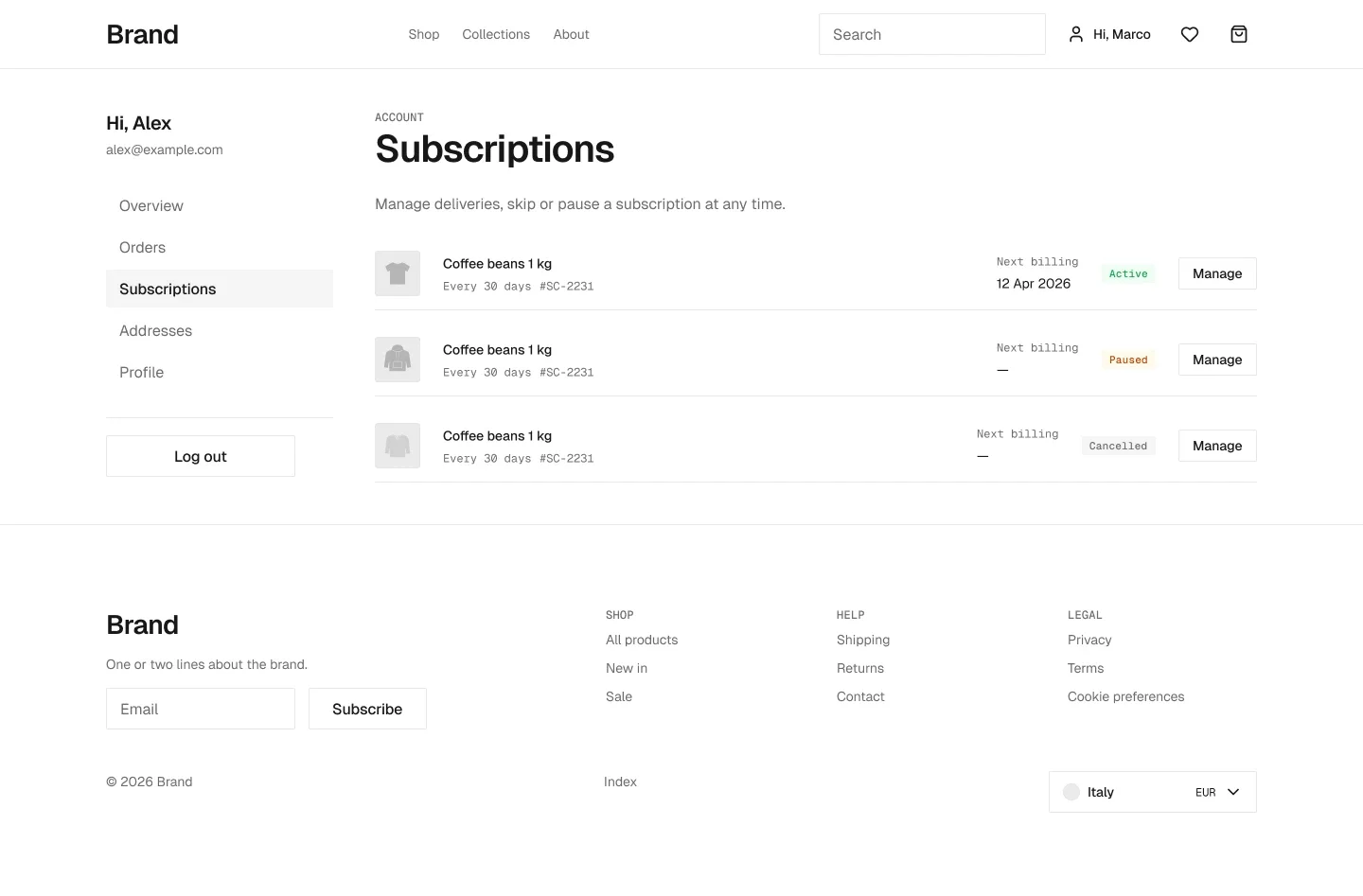Open the New in footer link
This screenshot has height=896, width=1363.
(x=627, y=668)
